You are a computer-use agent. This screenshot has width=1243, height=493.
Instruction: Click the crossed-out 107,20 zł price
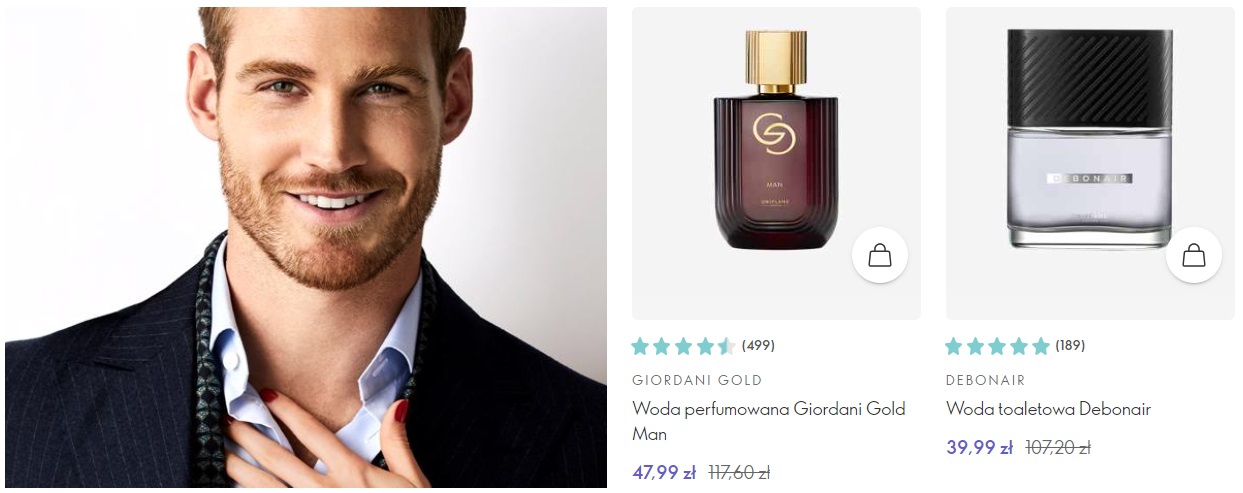(1056, 447)
